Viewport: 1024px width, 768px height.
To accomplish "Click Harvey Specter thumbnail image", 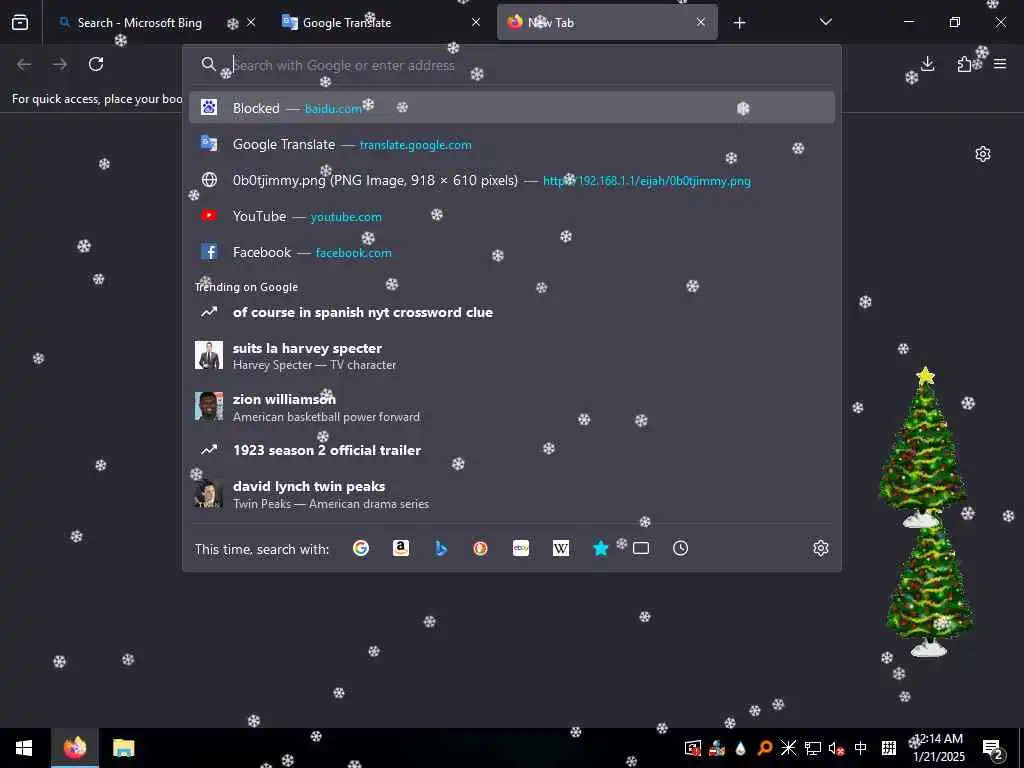I will pos(209,356).
